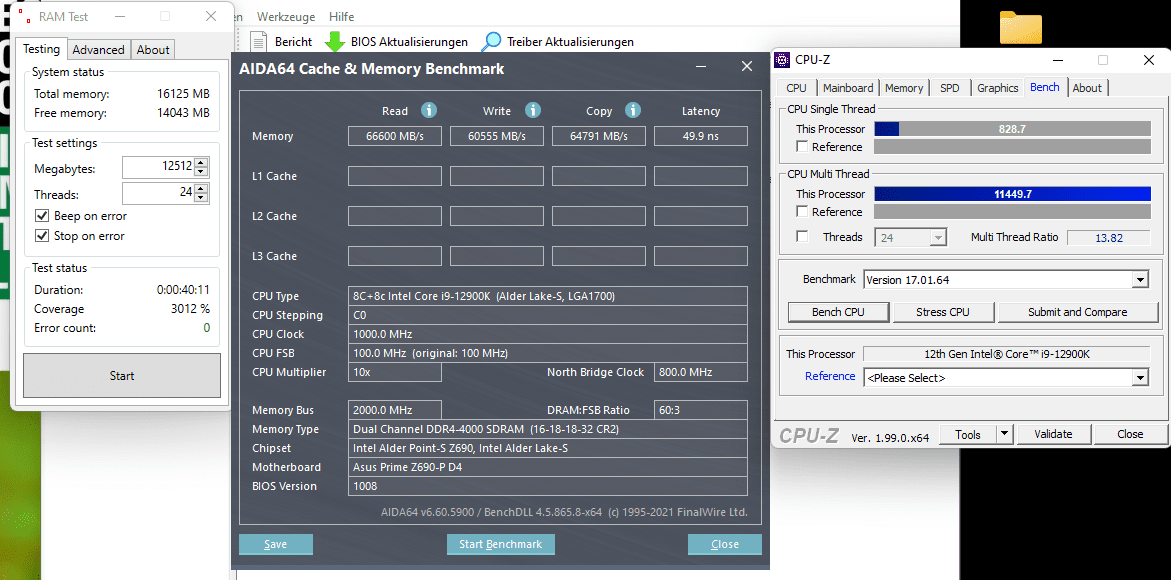Open the CPU tab in CPU-Z
Viewport: 1171px width, 580px height.
click(x=796, y=88)
